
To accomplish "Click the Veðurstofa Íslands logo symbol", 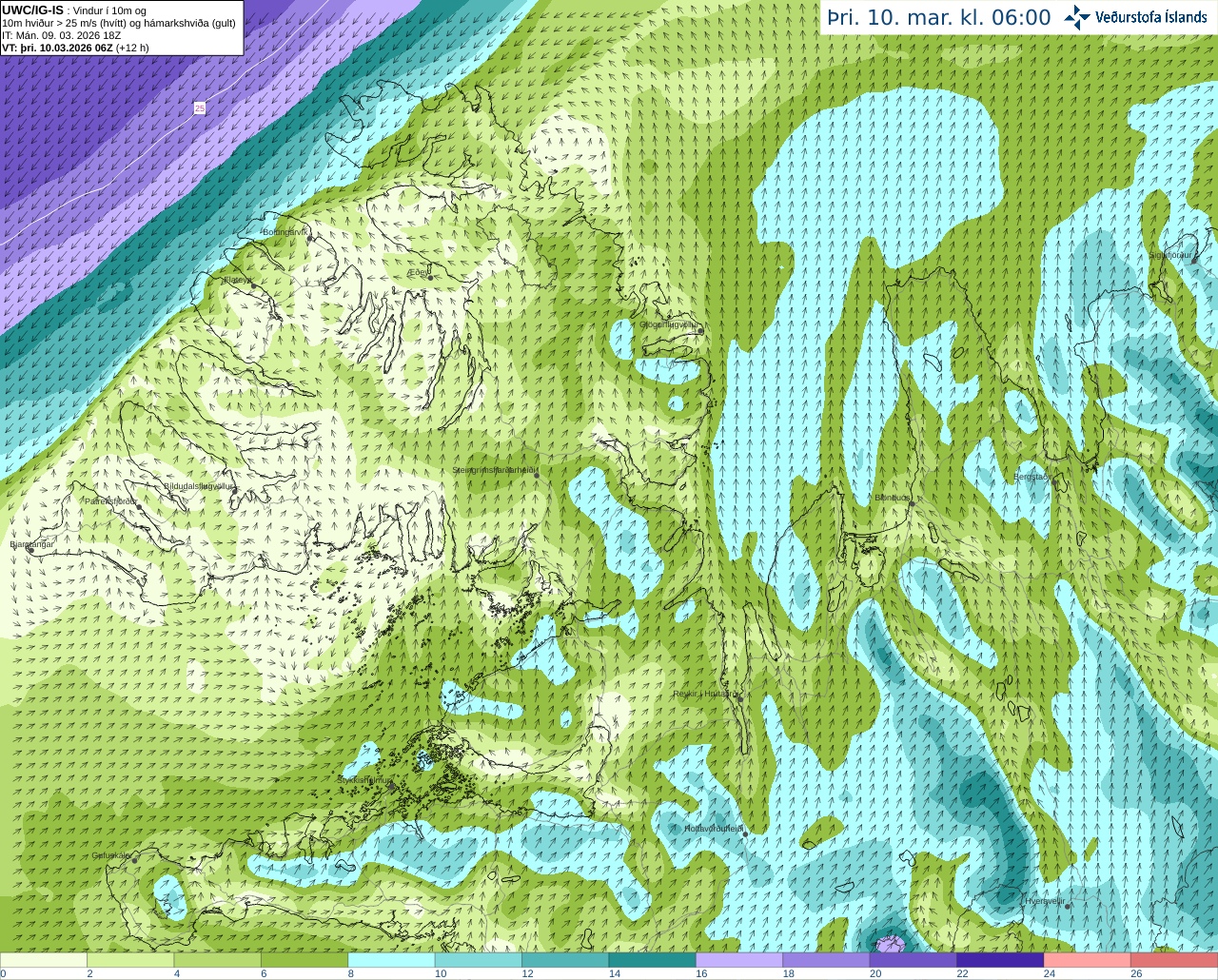I will point(1076,17).
